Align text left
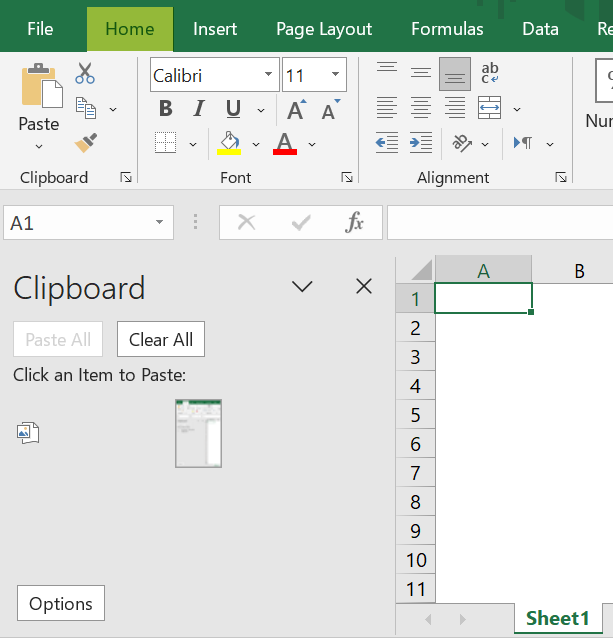The height and width of the screenshot is (638, 613). click(386, 108)
